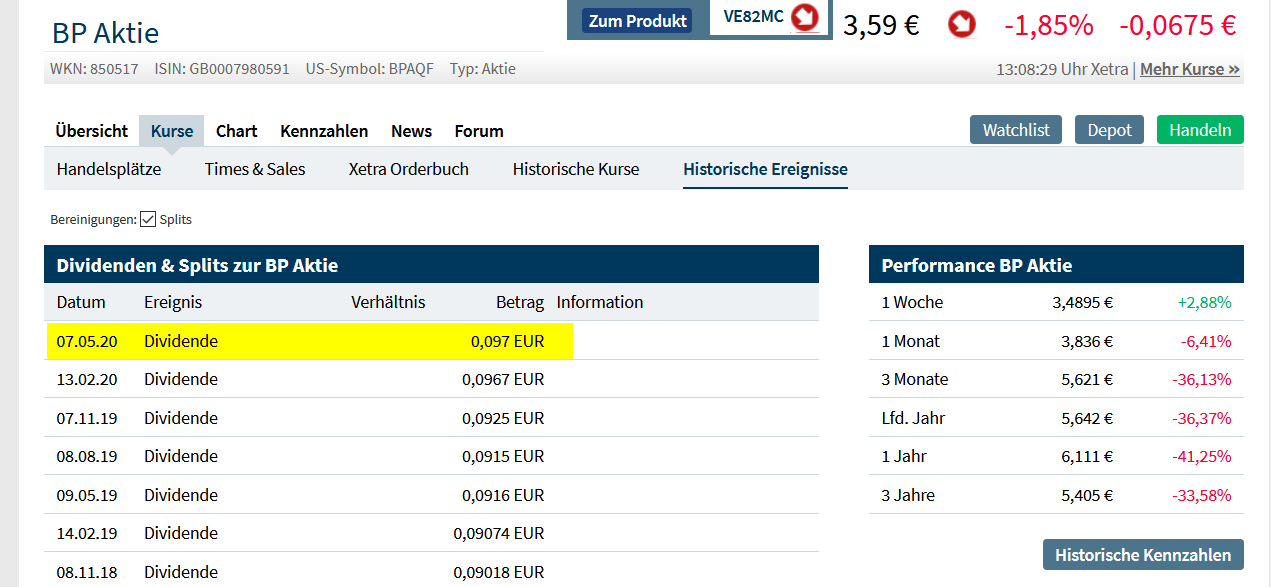Click the -41,25% one-year performance value
This screenshot has width=1271, height=587.
coord(1201,456)
